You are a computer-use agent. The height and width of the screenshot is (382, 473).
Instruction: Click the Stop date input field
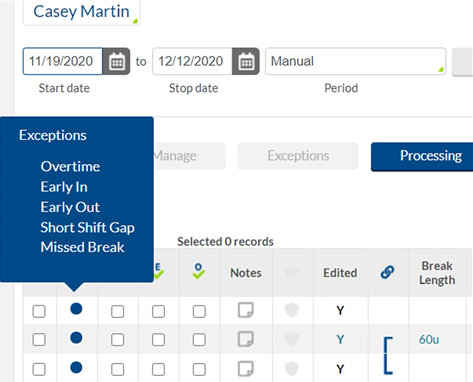(x=192, y=61)
